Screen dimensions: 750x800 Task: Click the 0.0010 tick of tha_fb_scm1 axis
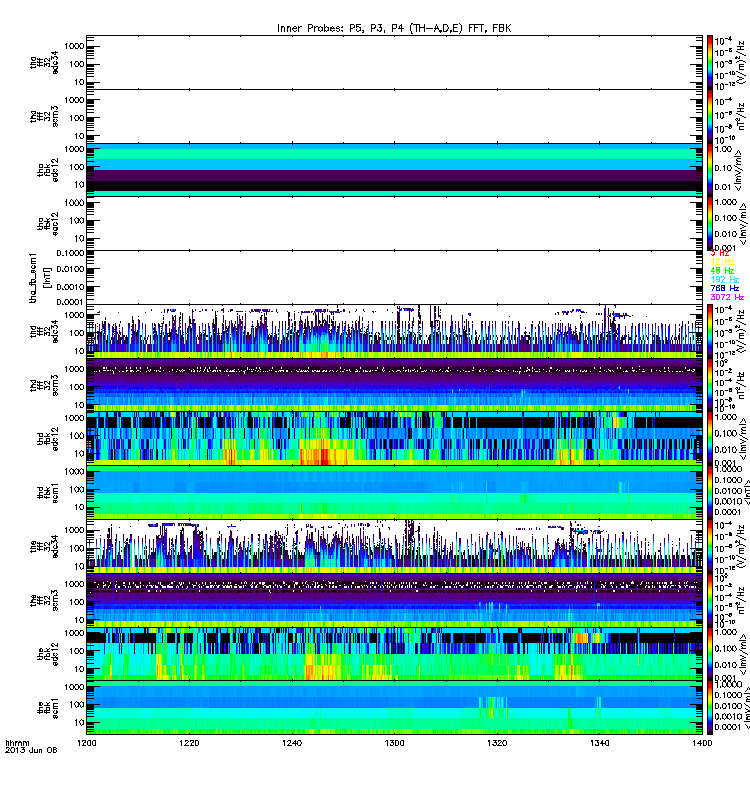70,287
